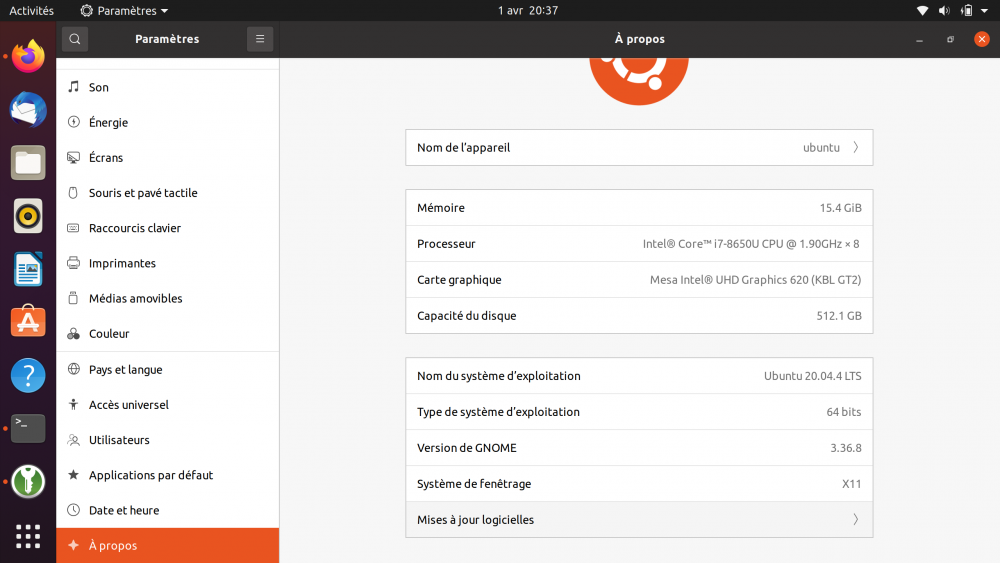Viewport: 1000px width, 563px height.
Task: Open the clock showing 1 avr 20:37
Action: (527, 10)
